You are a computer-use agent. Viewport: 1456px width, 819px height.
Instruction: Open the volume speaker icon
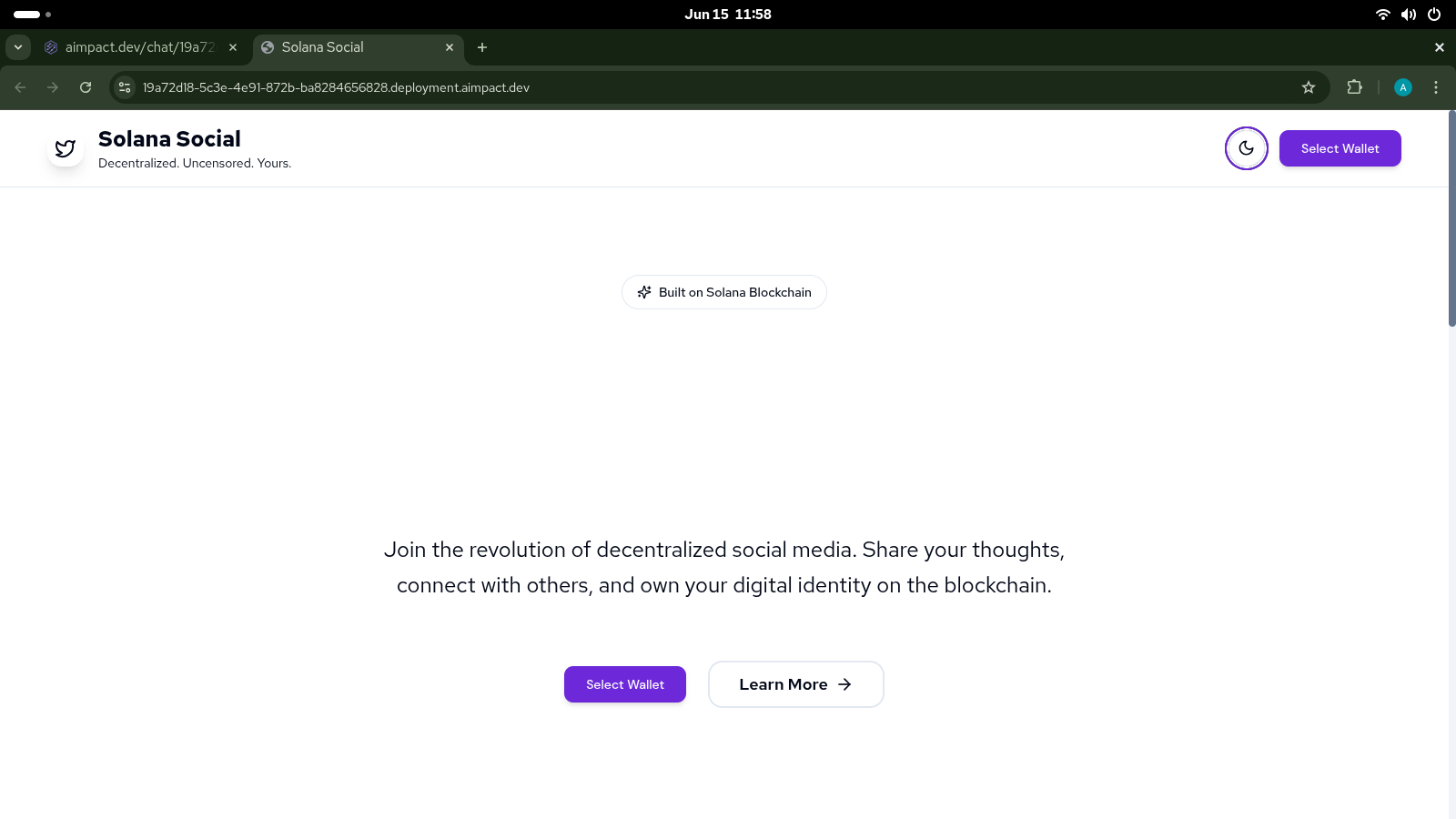(x=1409, y=15)
